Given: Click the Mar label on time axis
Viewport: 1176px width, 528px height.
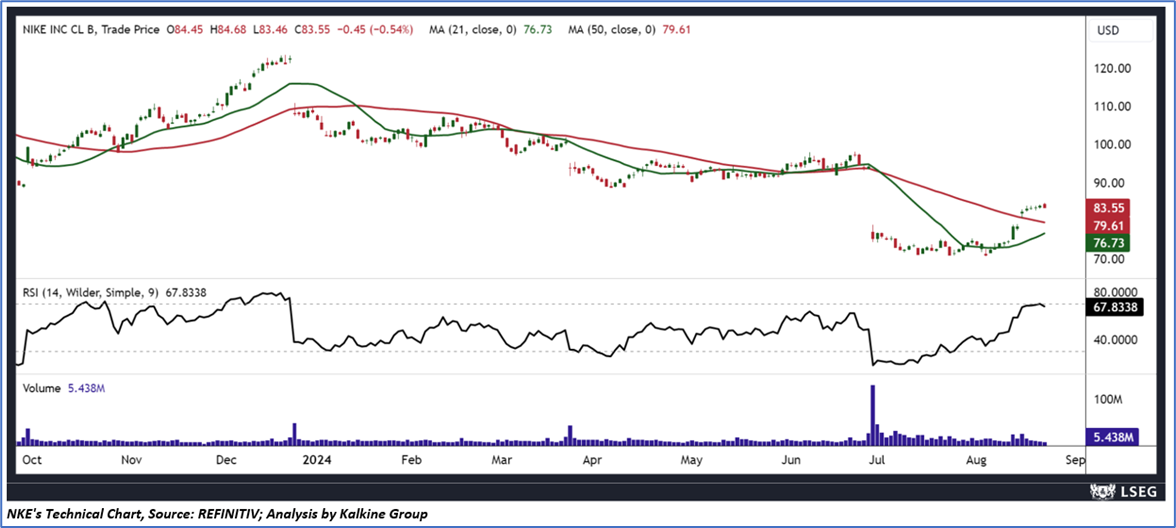Looking at the screenshot, I should pos(500,458).
